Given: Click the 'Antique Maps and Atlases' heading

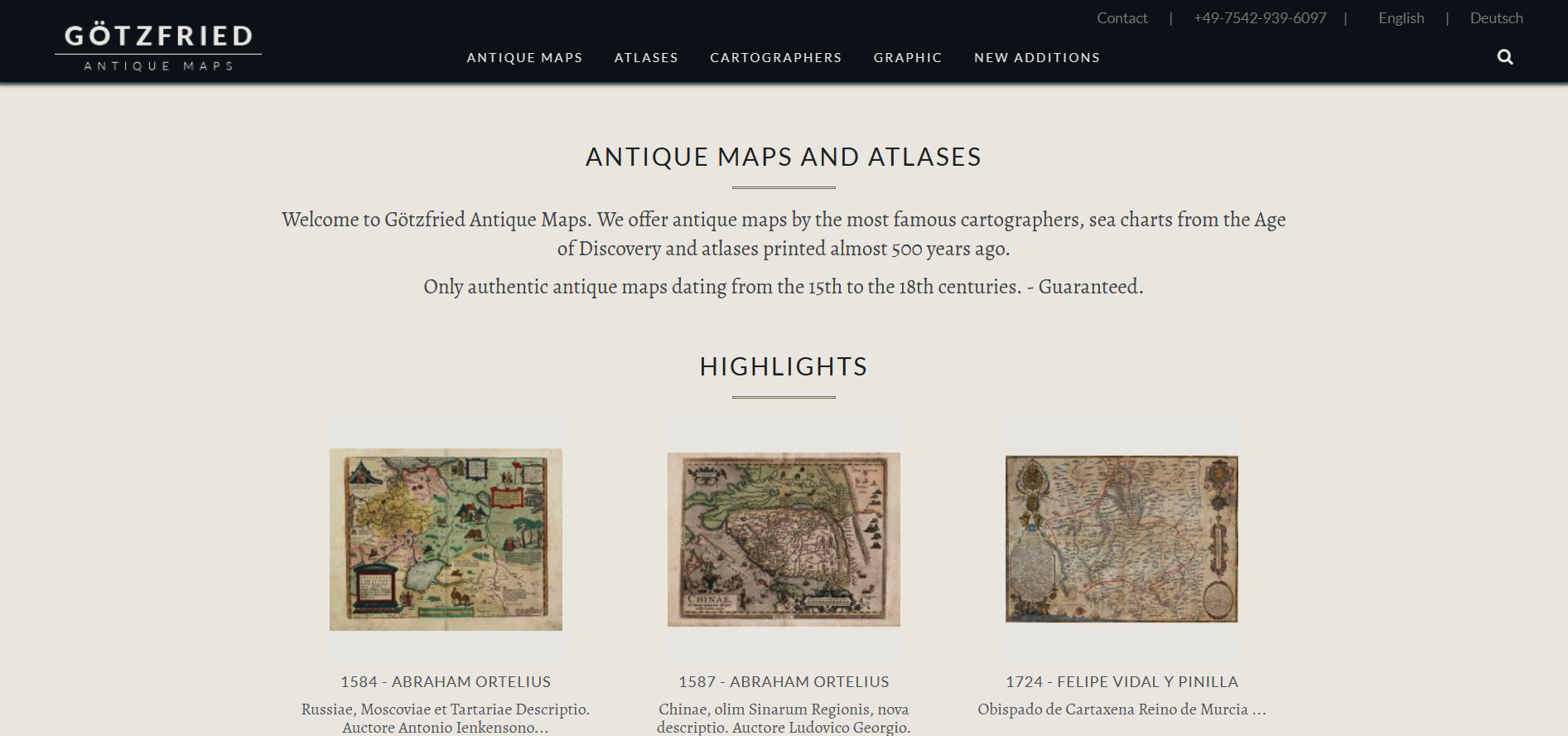Looking at the screenshot, I should (784, 157).
